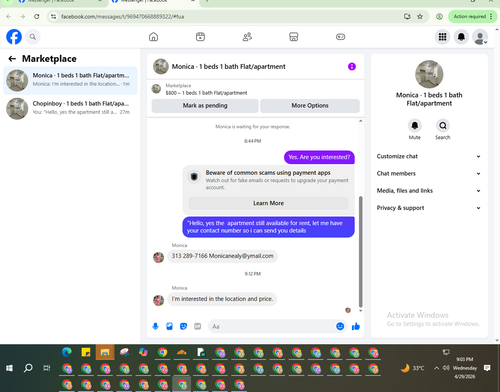The image size is (500, 392).
Task: Open the notifications bell in the top bar
Action: [461, 37]
